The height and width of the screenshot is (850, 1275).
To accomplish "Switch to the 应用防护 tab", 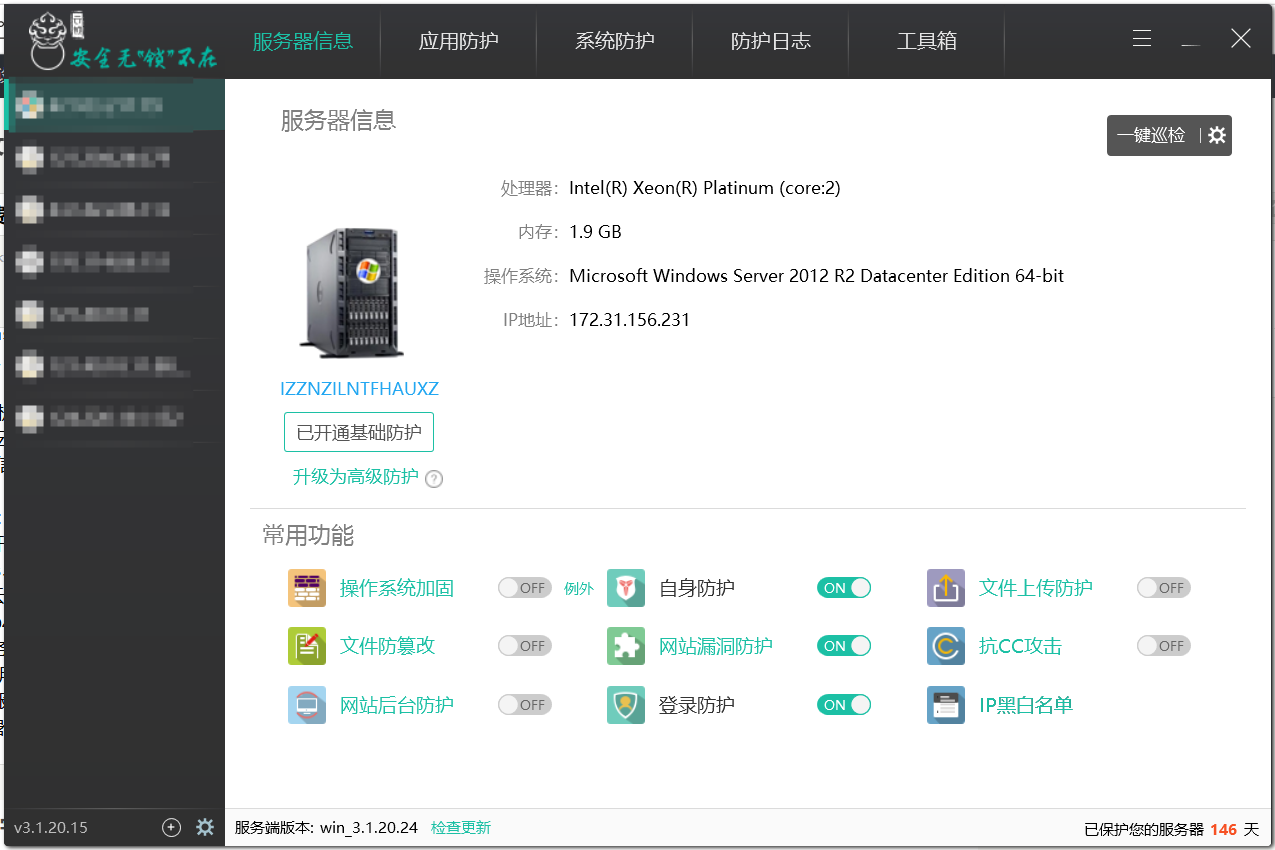I will click(458, 41).
